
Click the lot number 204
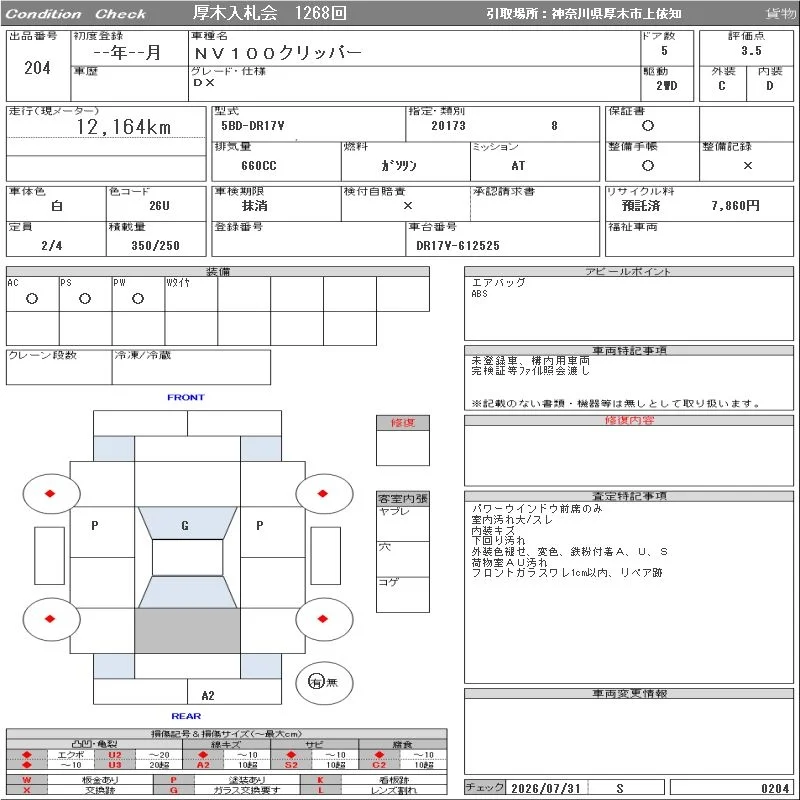[37, 68]
